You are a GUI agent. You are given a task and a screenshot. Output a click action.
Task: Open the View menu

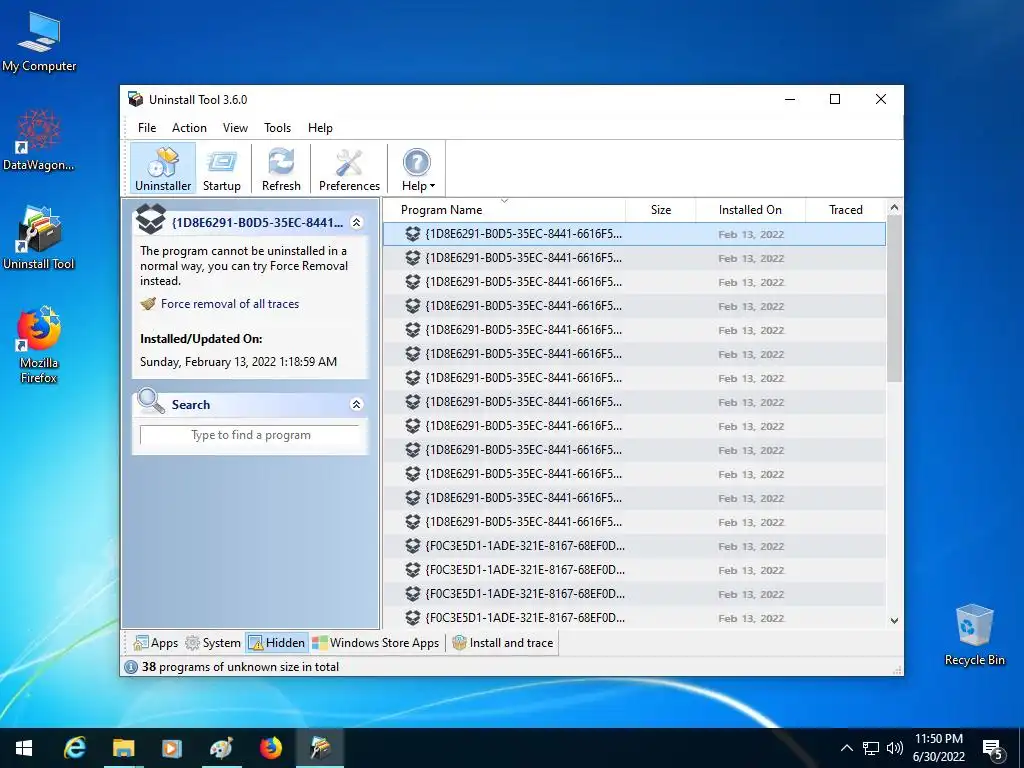click(235, 128)
